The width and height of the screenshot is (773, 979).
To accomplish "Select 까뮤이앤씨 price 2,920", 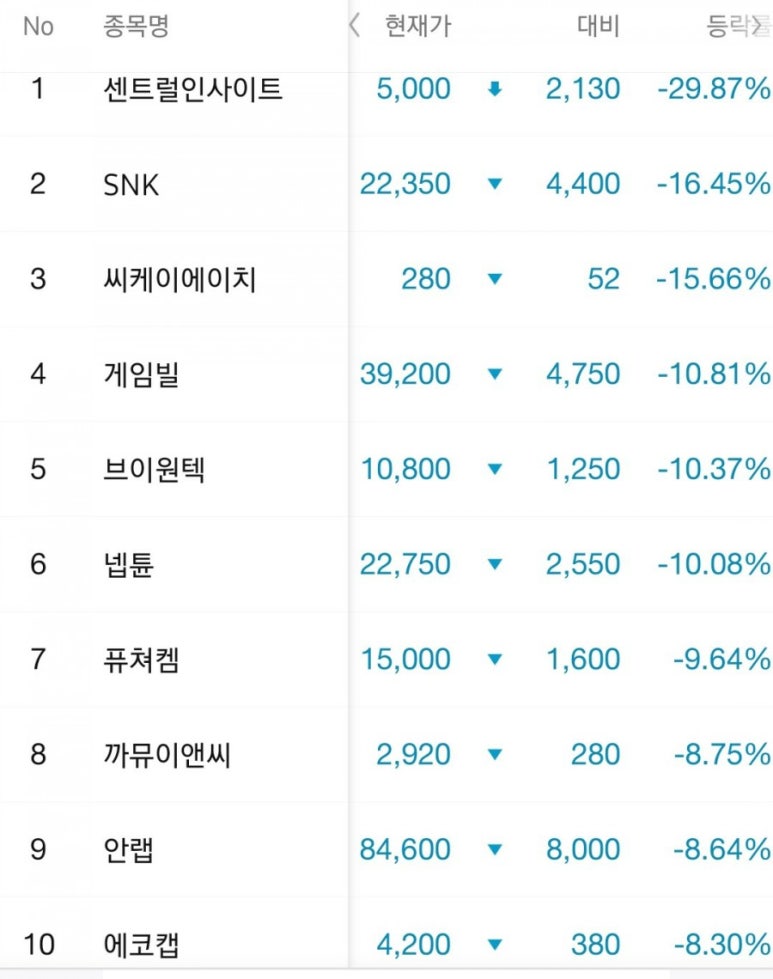I will [x=413, y=754].
